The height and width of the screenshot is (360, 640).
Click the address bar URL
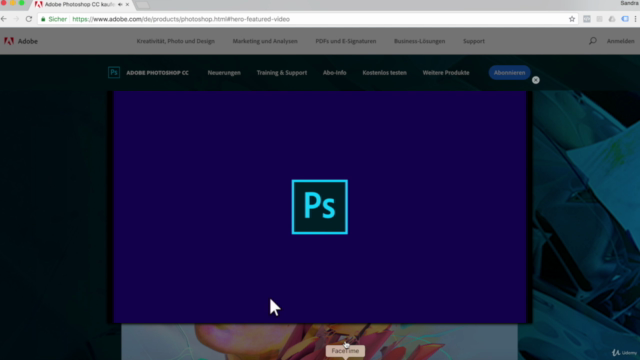(x=181, y=19)
